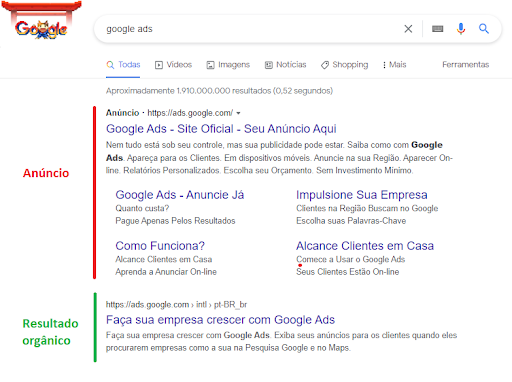This screenshot has height=382, width=512.
Task: Open the Notícias tab
Action: coord(285,65)
